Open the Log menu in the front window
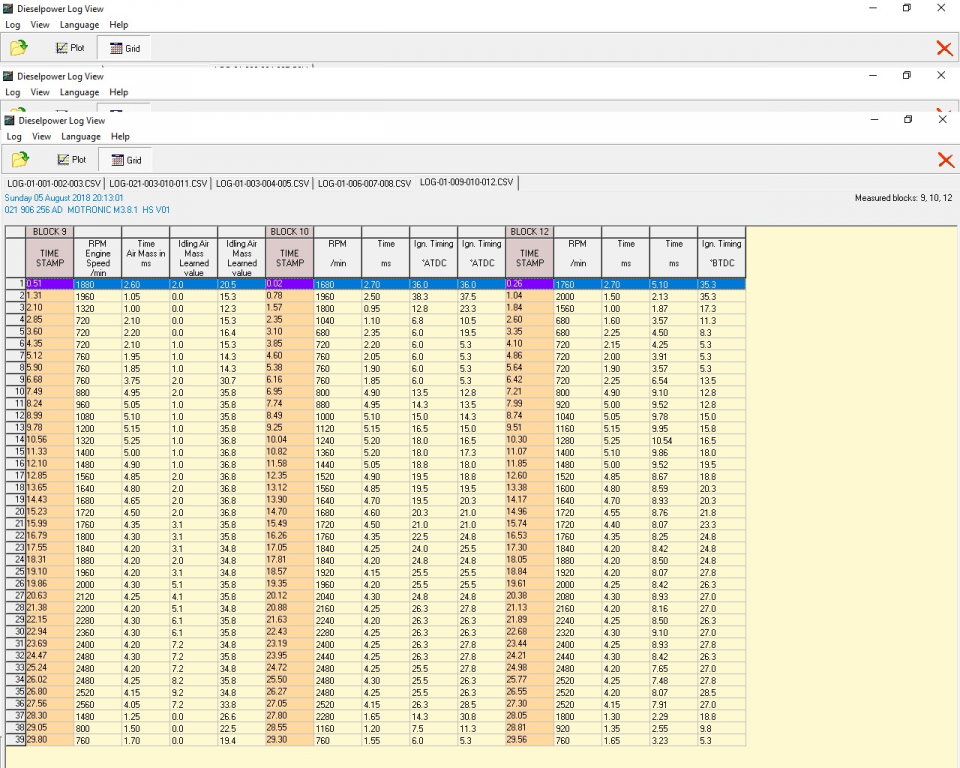Screen dimensions: 960x768 pos(14,137)
